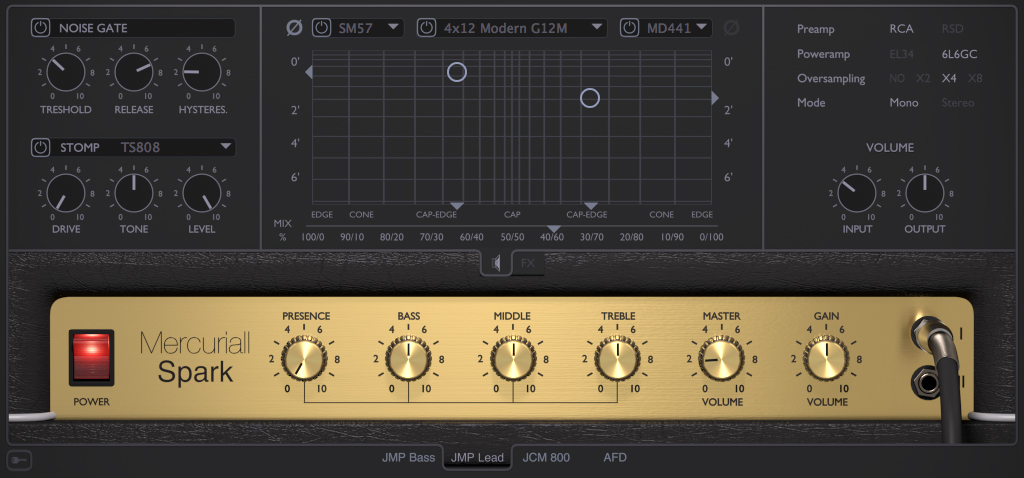The image size is (1024, 478).
Task: Set oversampling to X4
Action: (949, 78)
